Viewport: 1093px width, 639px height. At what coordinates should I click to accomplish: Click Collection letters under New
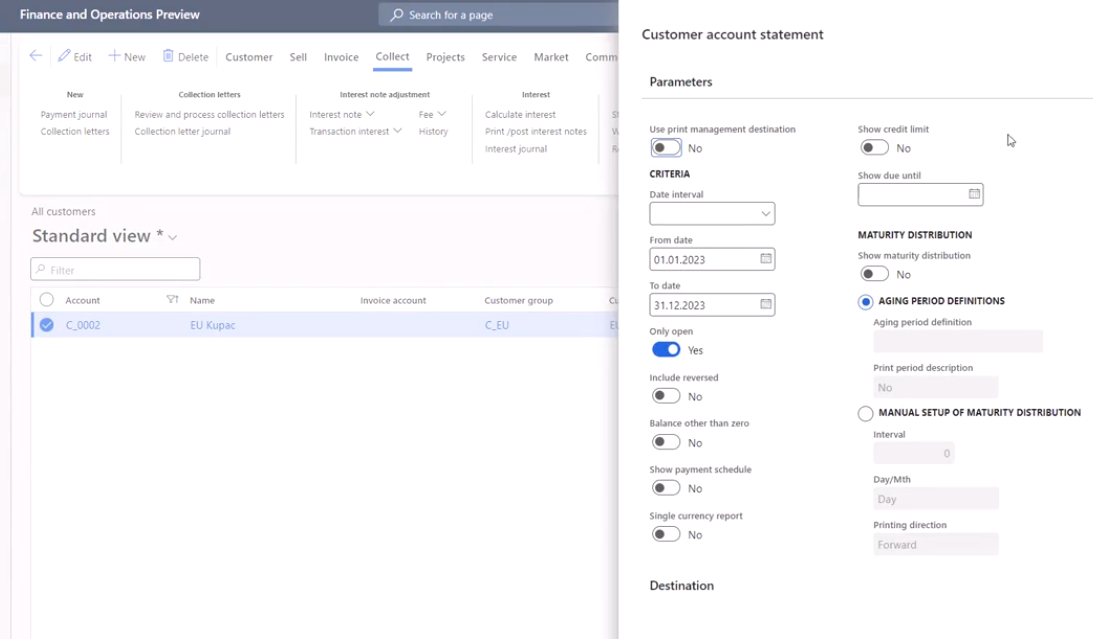[x=75, y=131]
